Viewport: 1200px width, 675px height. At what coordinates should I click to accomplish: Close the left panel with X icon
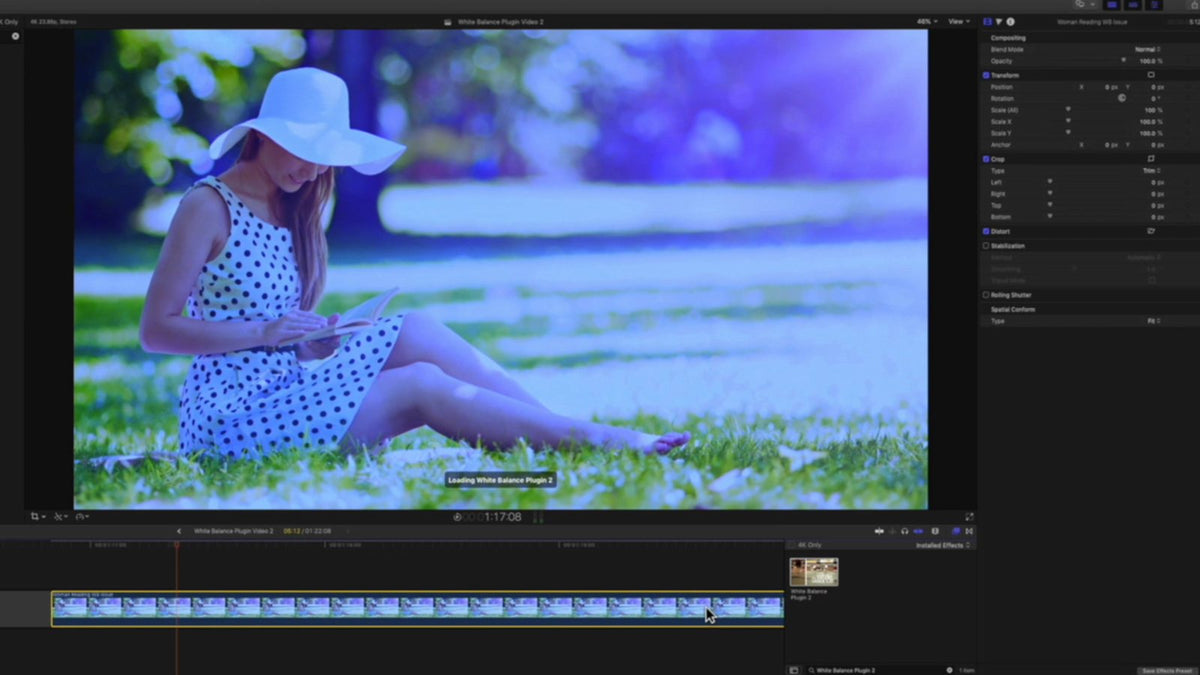tap(15, 36)
